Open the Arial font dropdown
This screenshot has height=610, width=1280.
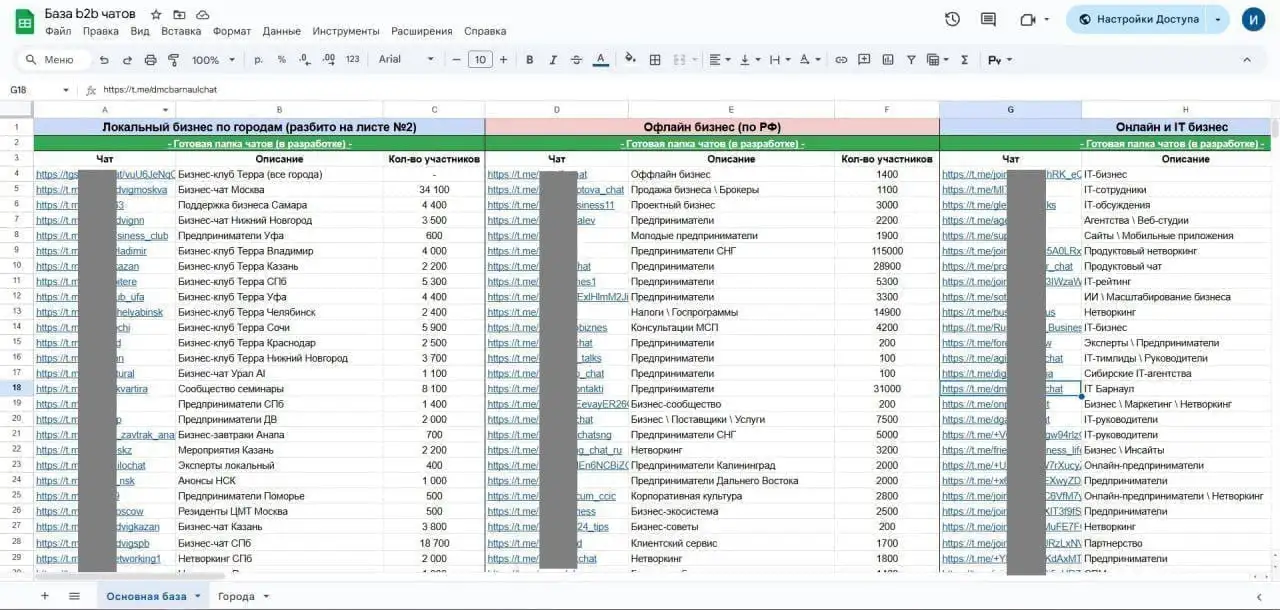click(406, 60)
